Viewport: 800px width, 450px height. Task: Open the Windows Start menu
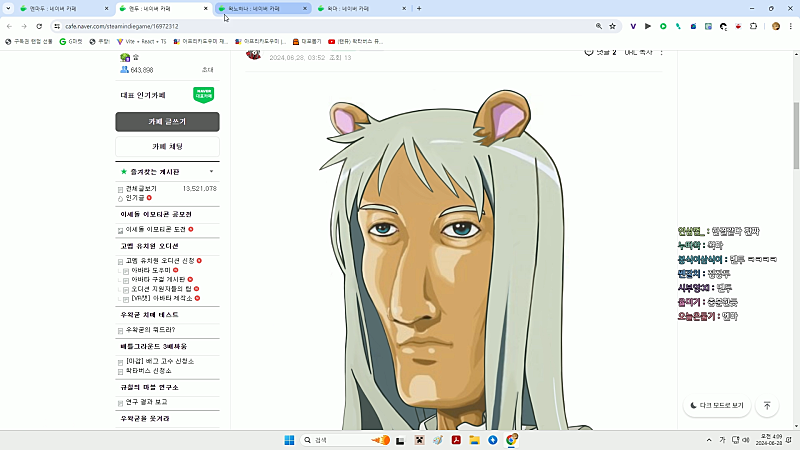coord(289,440)
